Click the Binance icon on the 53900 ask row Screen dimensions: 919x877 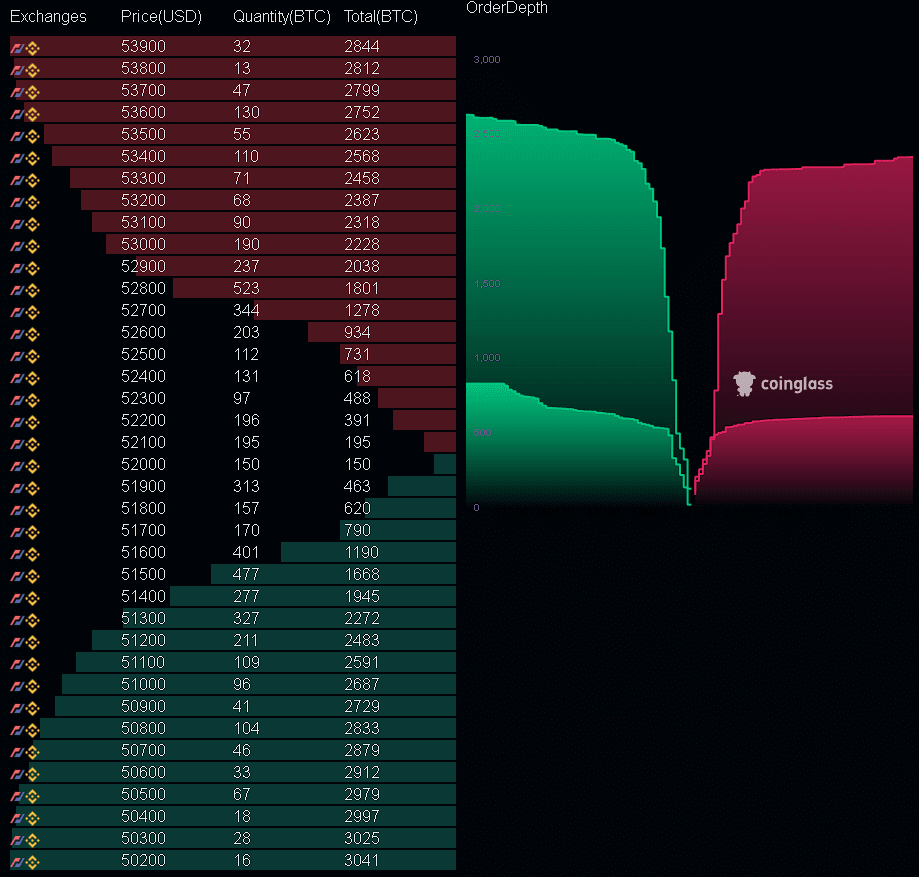click(32, 46)
